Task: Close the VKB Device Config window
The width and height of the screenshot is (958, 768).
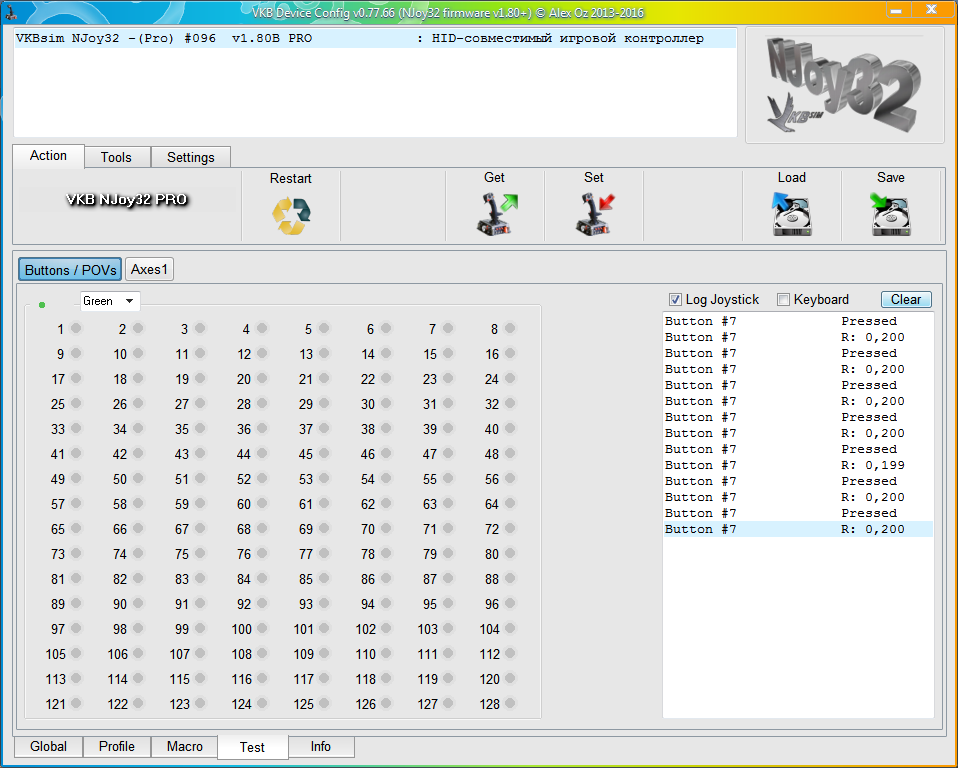Action: pyautogui.click(x=931, y=10)
